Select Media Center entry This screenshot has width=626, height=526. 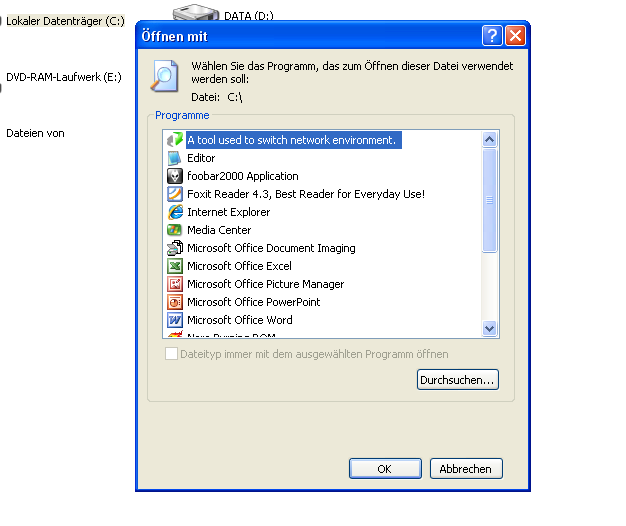(x=219, y=230)
